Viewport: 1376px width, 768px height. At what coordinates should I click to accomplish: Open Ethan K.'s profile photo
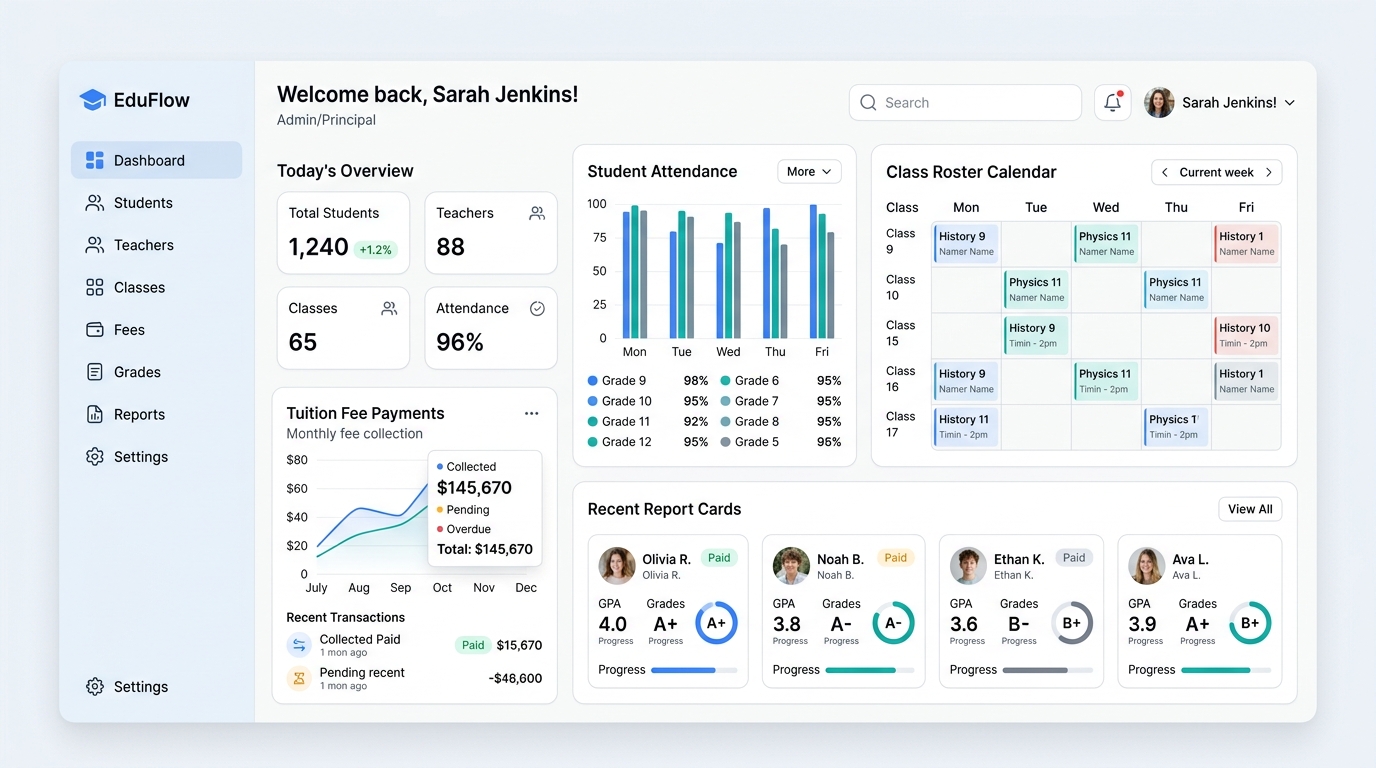coord(968,566)
